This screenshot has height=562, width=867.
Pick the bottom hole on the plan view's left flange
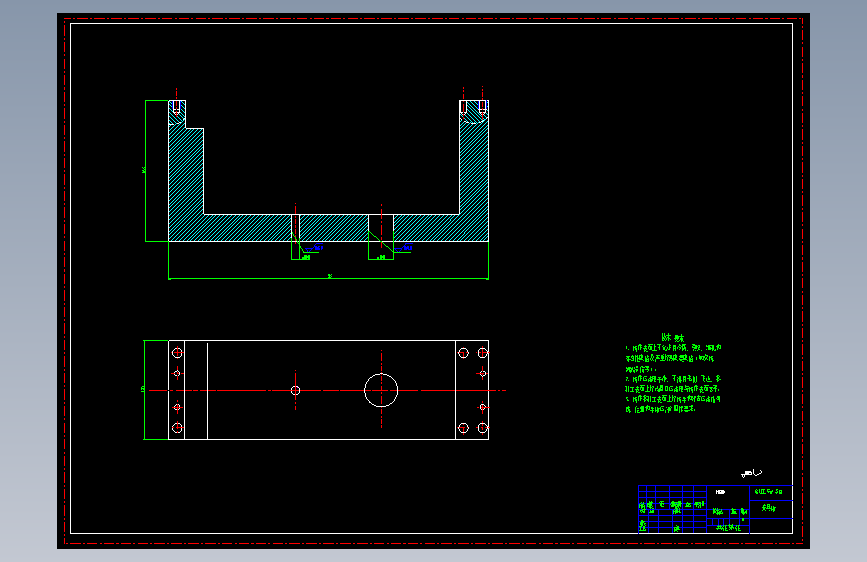tap(177, 428)
